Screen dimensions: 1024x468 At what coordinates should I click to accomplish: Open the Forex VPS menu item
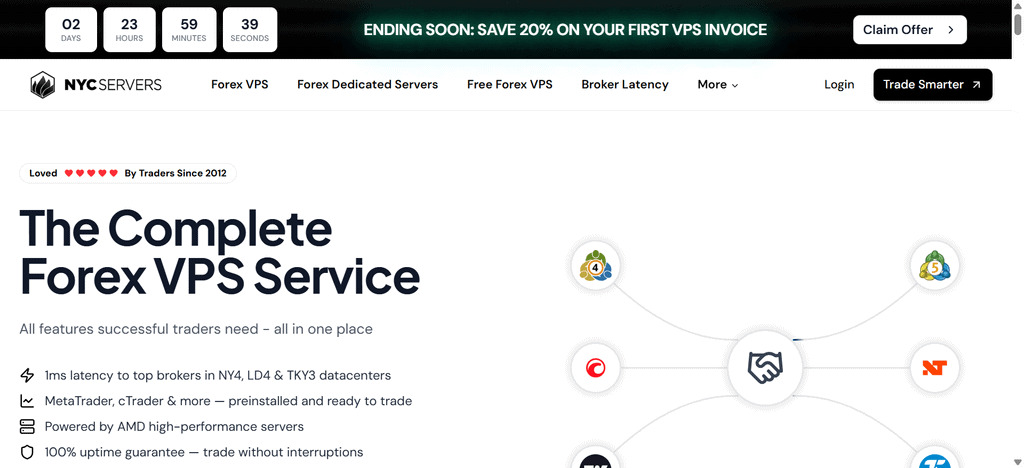tap(240, 85)
